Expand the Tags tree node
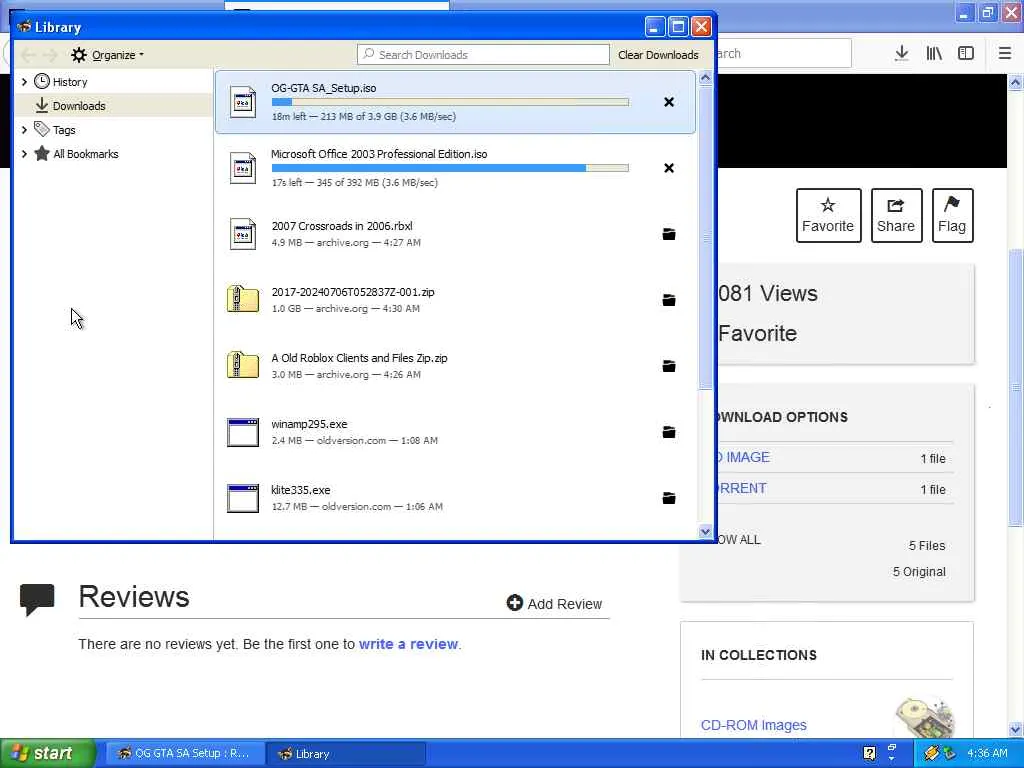Screen dimensions: 1024x768 pyautogui.click(x=24, y=130)
